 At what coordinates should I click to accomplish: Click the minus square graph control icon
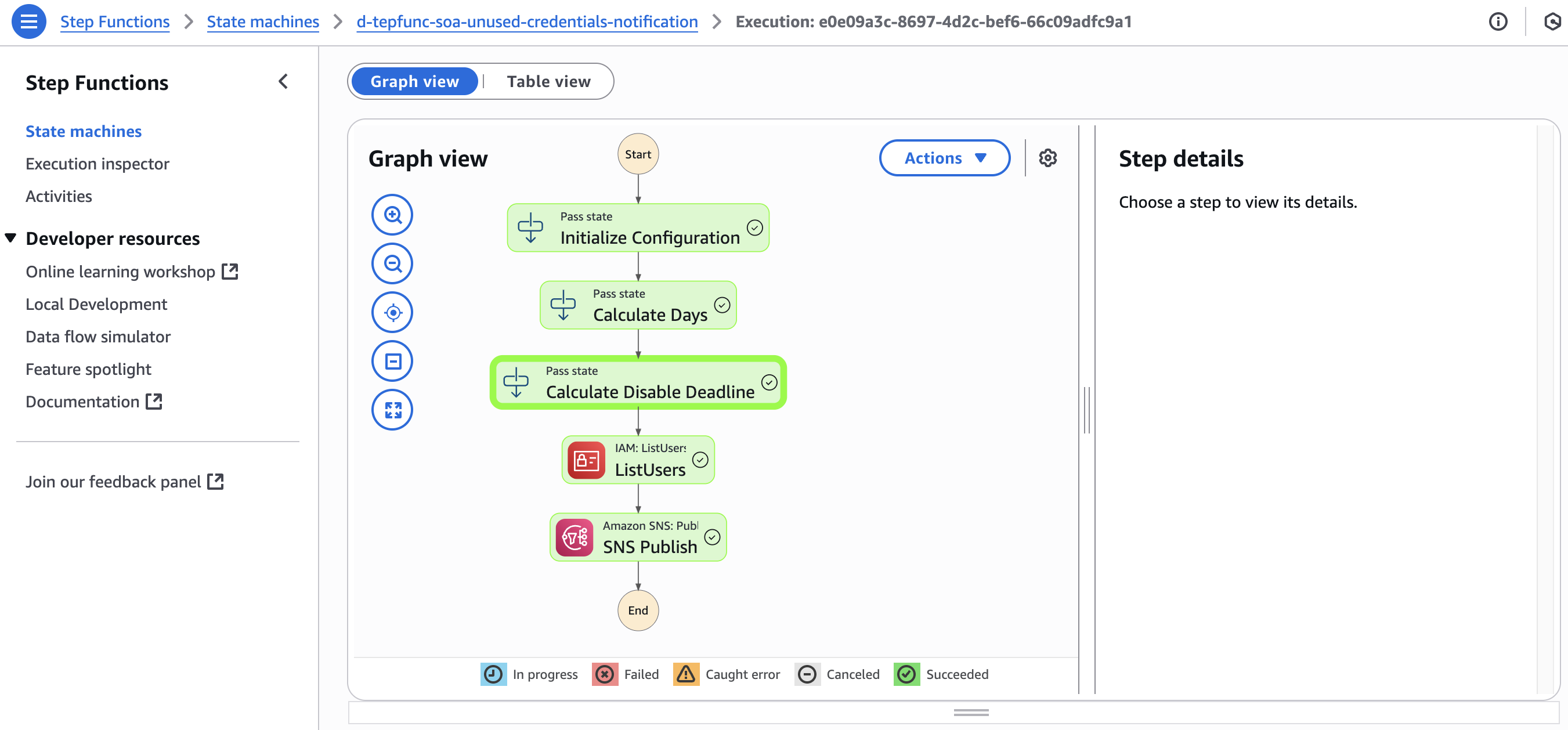click(392, 361)
